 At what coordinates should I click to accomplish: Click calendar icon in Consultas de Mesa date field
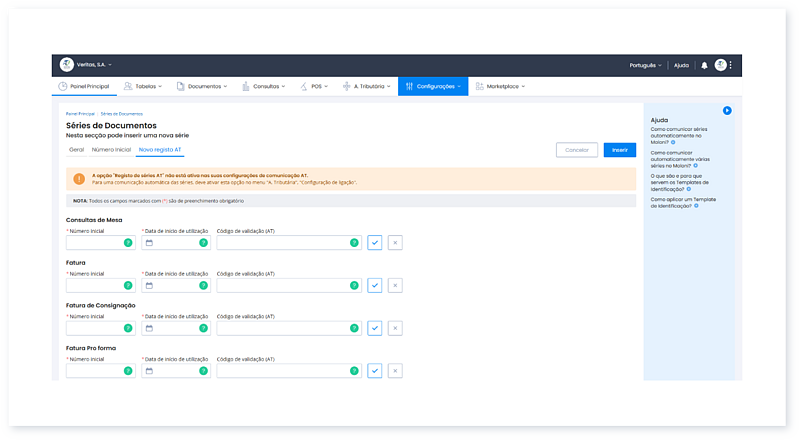[x=149, y=243]
